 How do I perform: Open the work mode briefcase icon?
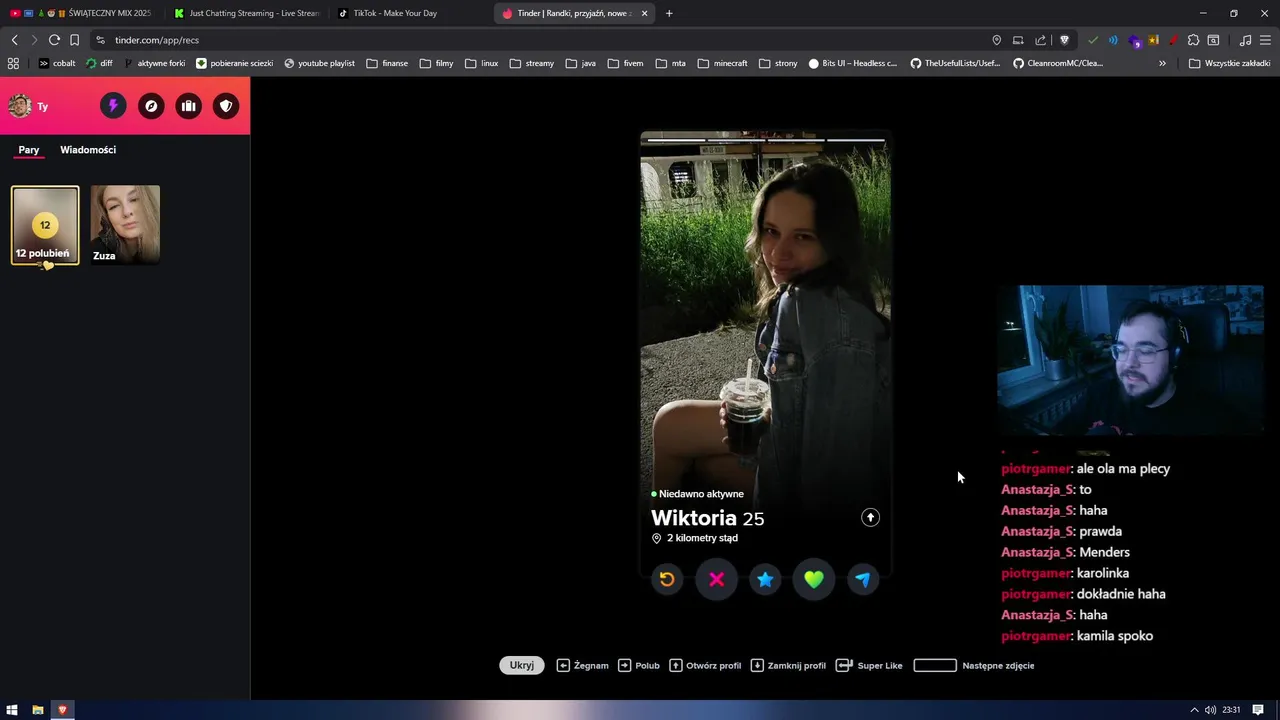click(x=188, y=106)
